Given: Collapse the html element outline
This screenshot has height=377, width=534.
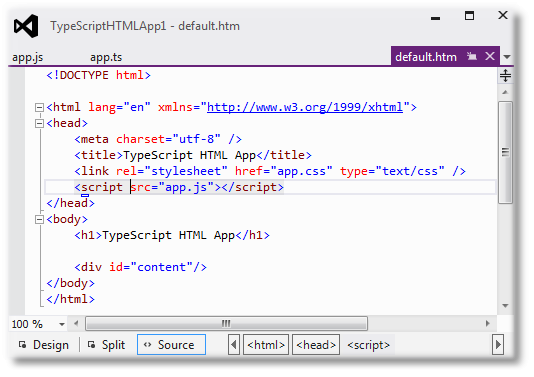Looking at the screenshot, I should coord(40,108).
